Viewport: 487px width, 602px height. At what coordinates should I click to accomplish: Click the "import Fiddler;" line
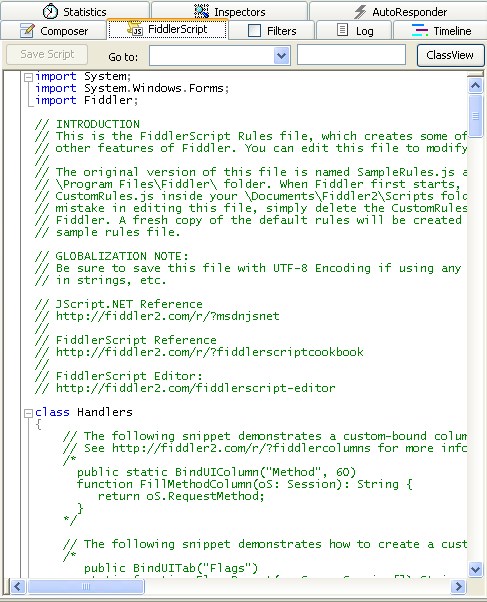[86, 100]
